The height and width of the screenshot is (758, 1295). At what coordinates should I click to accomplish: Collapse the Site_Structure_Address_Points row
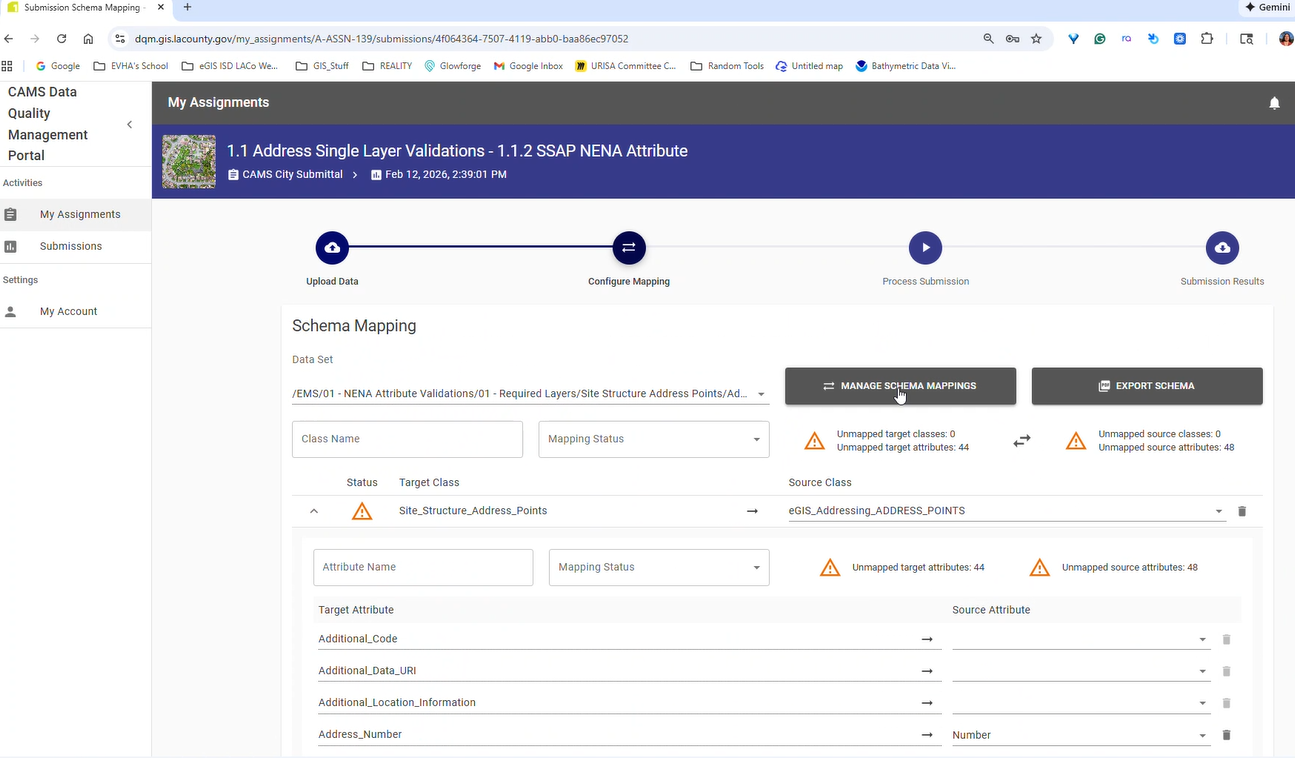tap(314, 511)
